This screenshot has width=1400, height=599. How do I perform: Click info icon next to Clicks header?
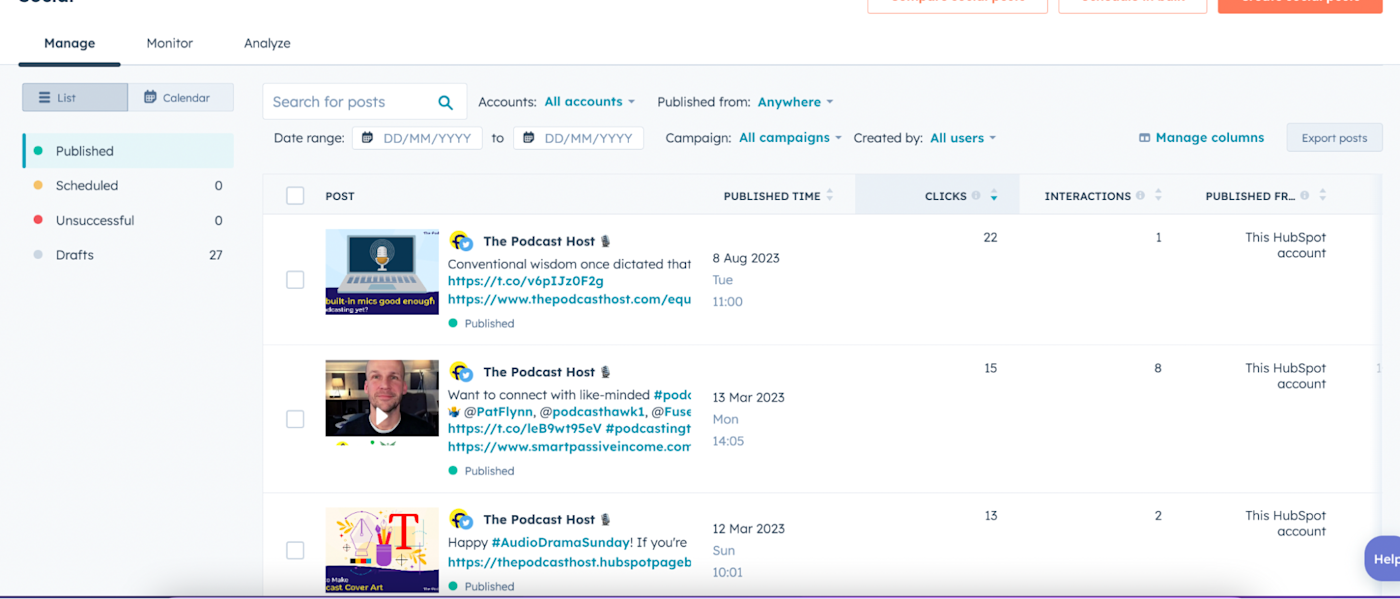[x=976, y=196]
